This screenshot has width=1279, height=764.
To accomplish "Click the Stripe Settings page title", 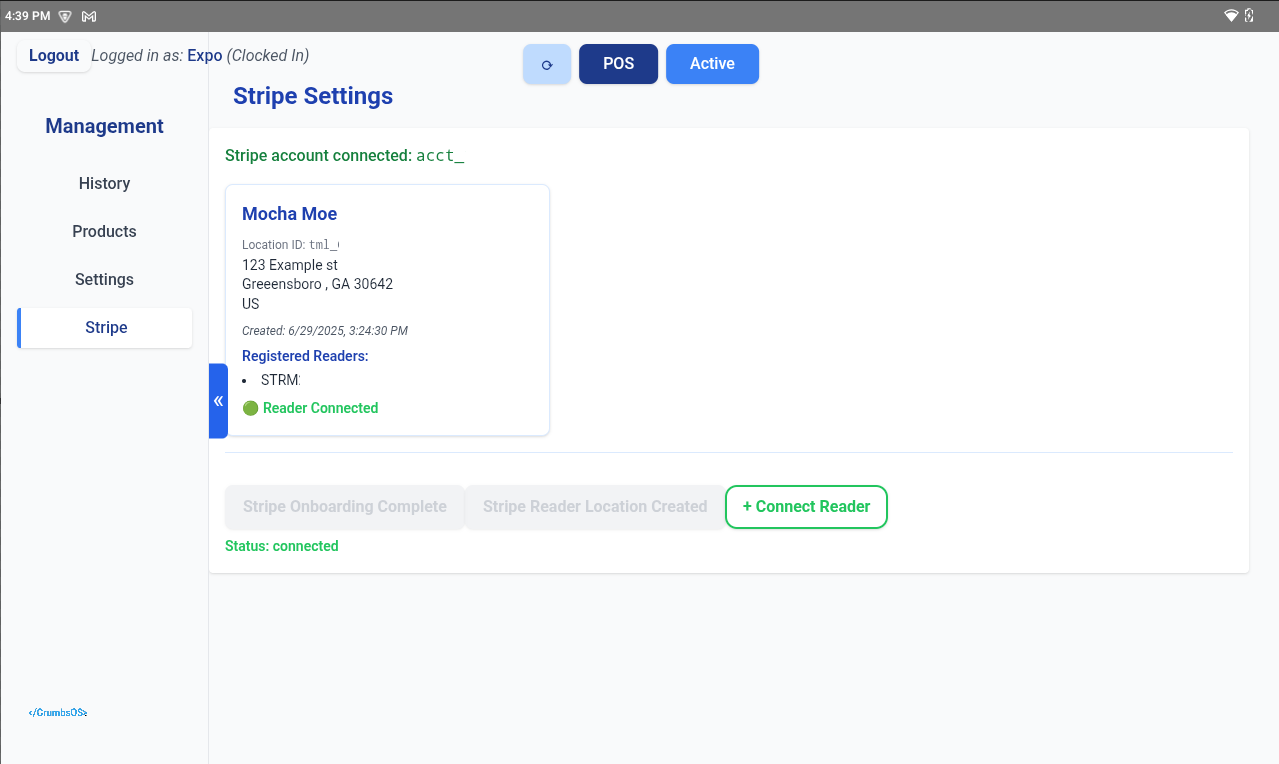I will click(313, 96).
